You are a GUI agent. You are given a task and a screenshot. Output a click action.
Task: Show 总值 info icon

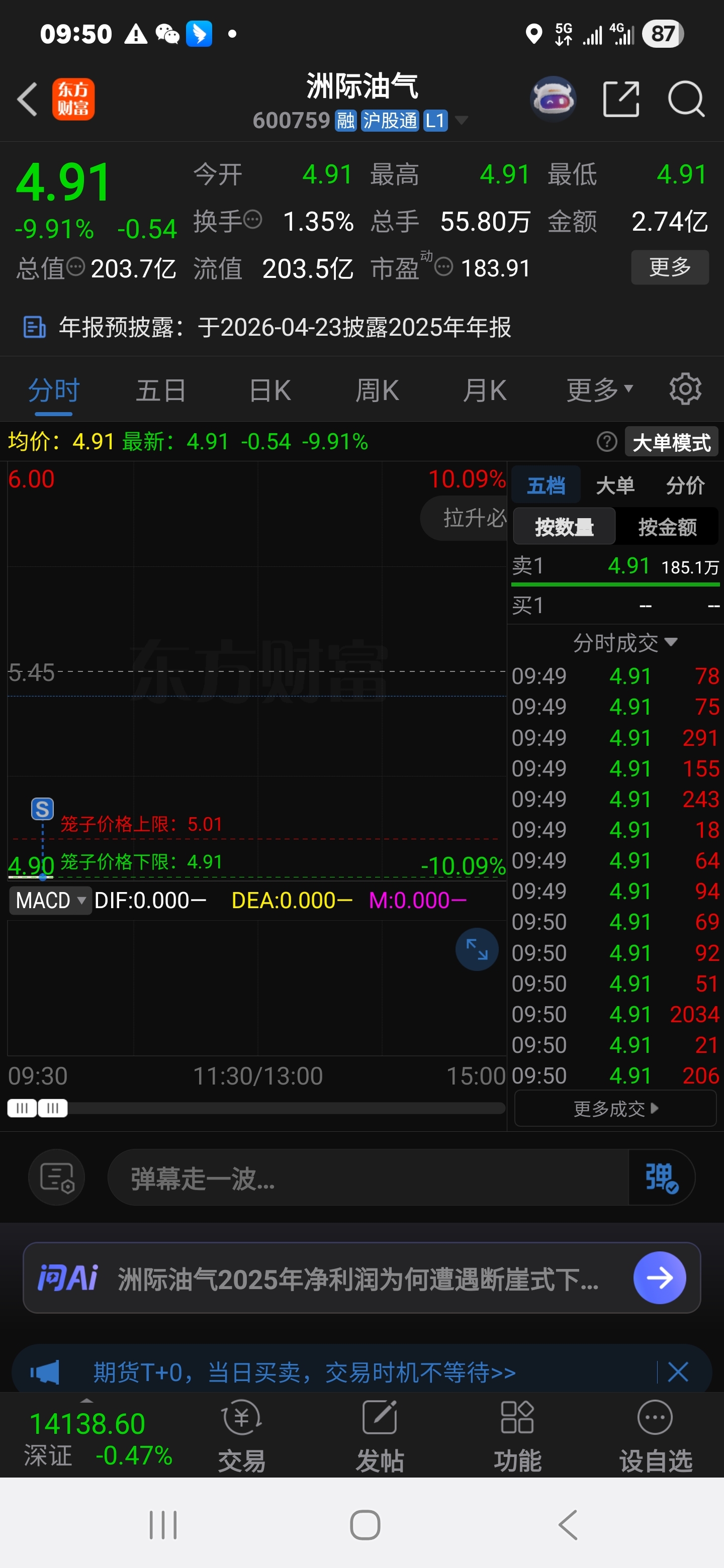pyautogui.click(x=75, y=266)
